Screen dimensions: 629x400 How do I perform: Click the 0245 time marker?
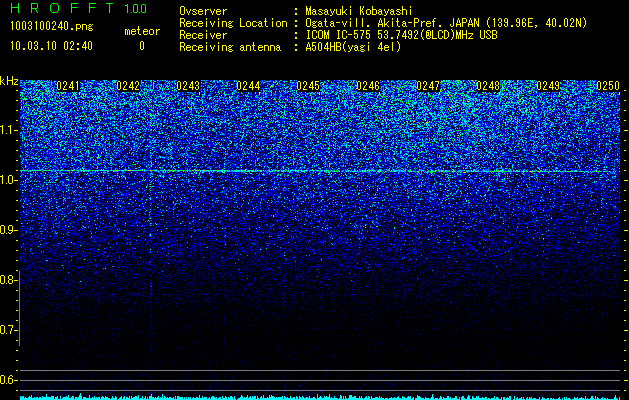(x=308, y=86)
